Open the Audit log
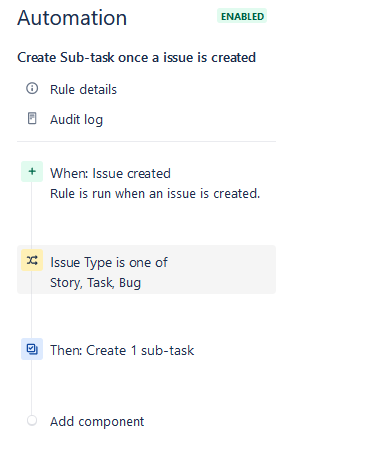This screenshot has height=463, width=382. (76, 119)
